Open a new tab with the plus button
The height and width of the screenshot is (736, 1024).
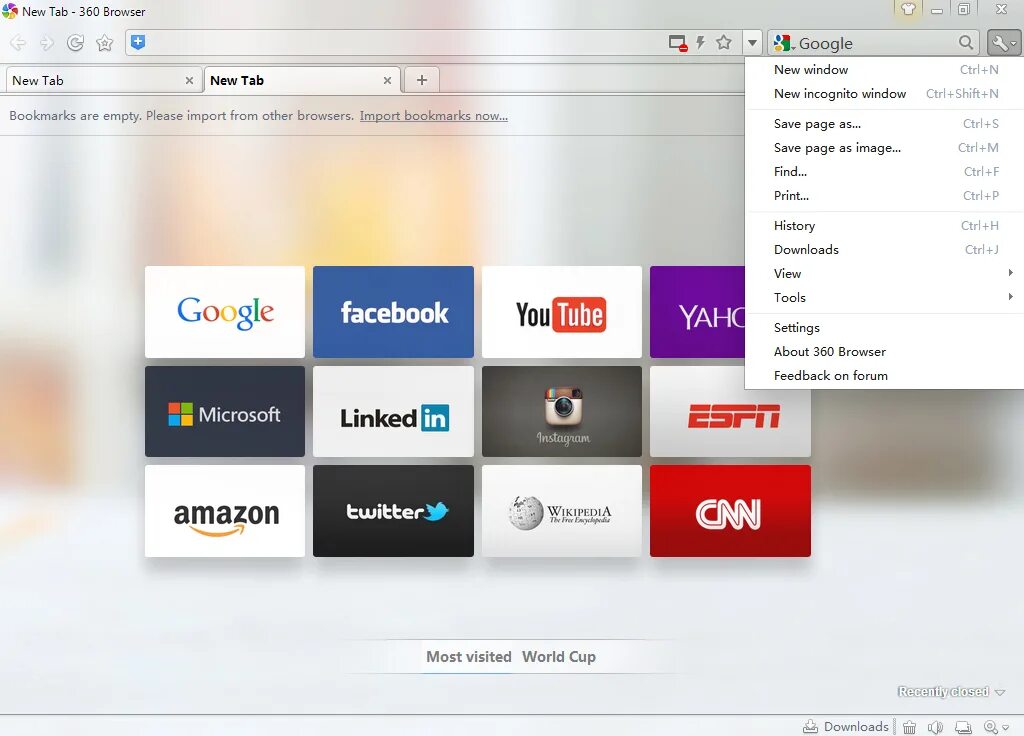click(422, 80)
